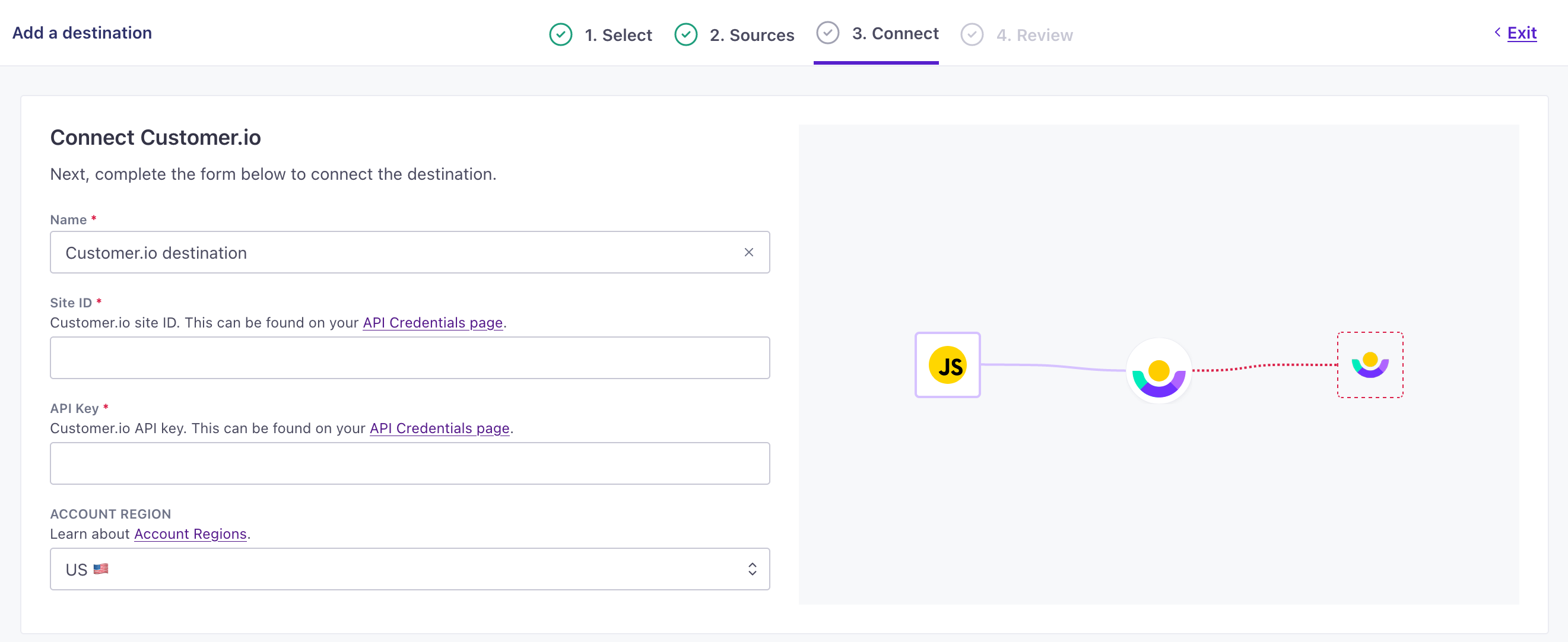
Task: Click the 'ACCOUNT REGION' label
Action: [110, 514]
